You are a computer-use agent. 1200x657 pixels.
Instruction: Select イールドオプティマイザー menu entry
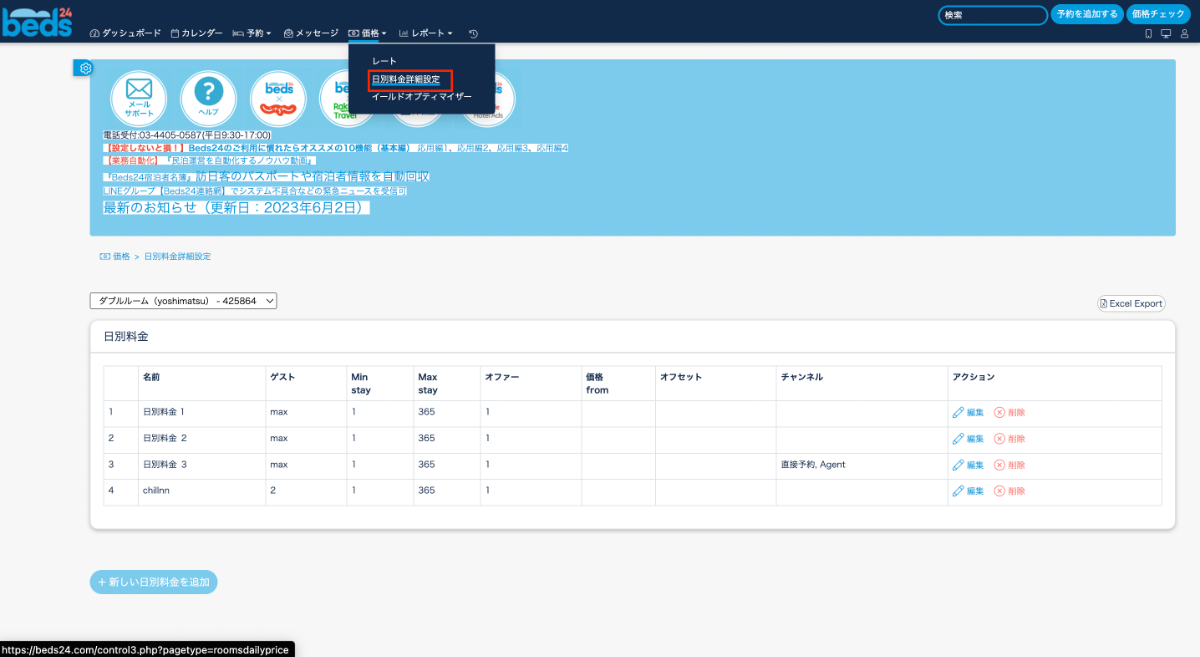click(x=421, y=97)
